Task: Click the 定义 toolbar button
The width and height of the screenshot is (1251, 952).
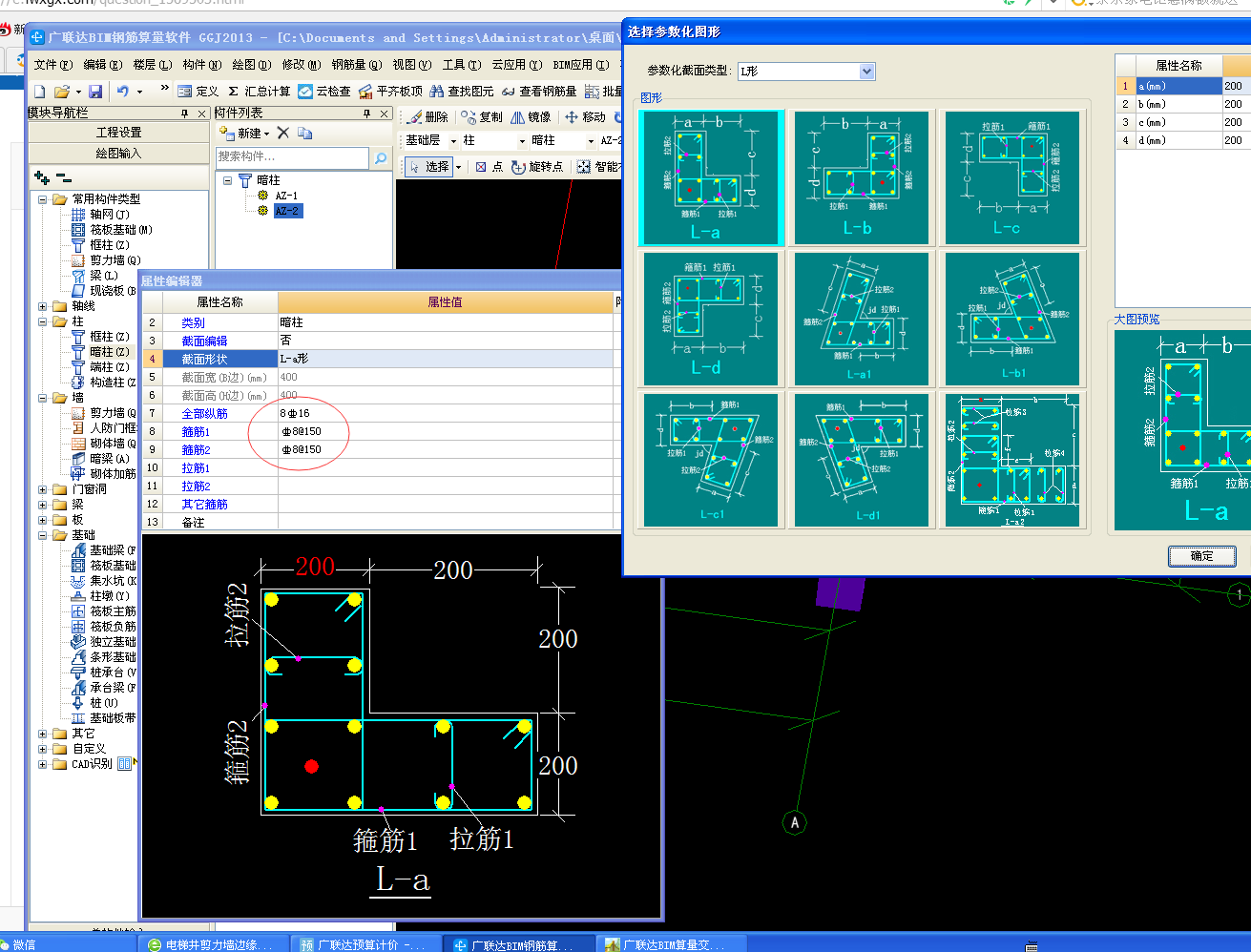Action: (x=199, y=92)
